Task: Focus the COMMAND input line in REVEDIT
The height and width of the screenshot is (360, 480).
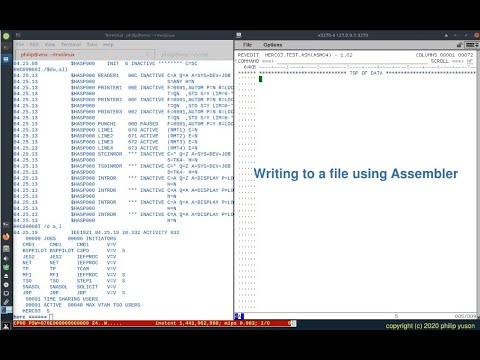Action: pyautogui.click(x=353, y=61)
